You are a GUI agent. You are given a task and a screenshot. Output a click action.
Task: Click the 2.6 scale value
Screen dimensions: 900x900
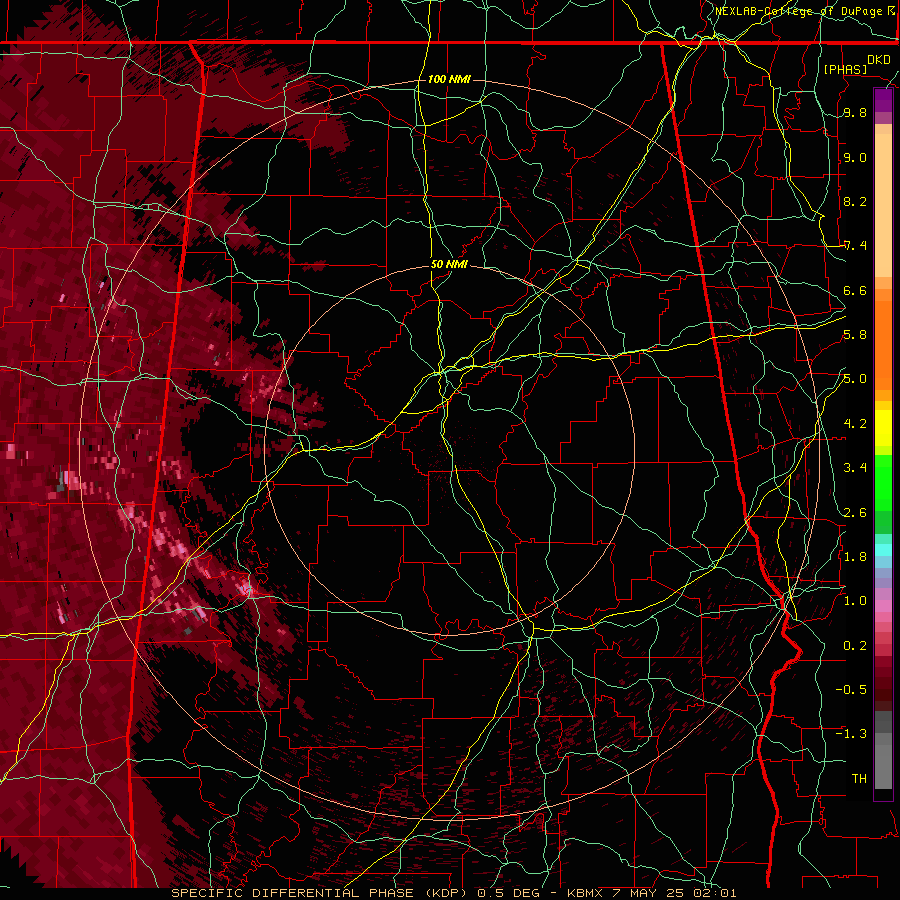click(855, 513)
